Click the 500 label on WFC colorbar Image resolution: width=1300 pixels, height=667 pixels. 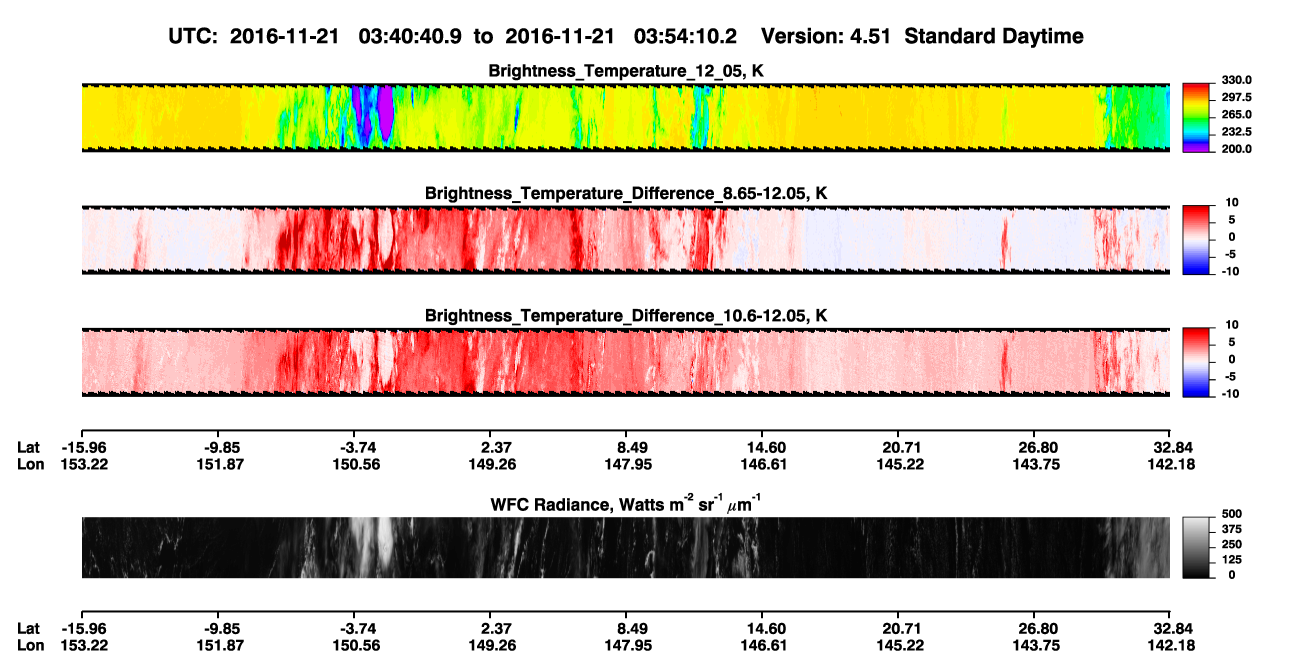click(1231, 514)
